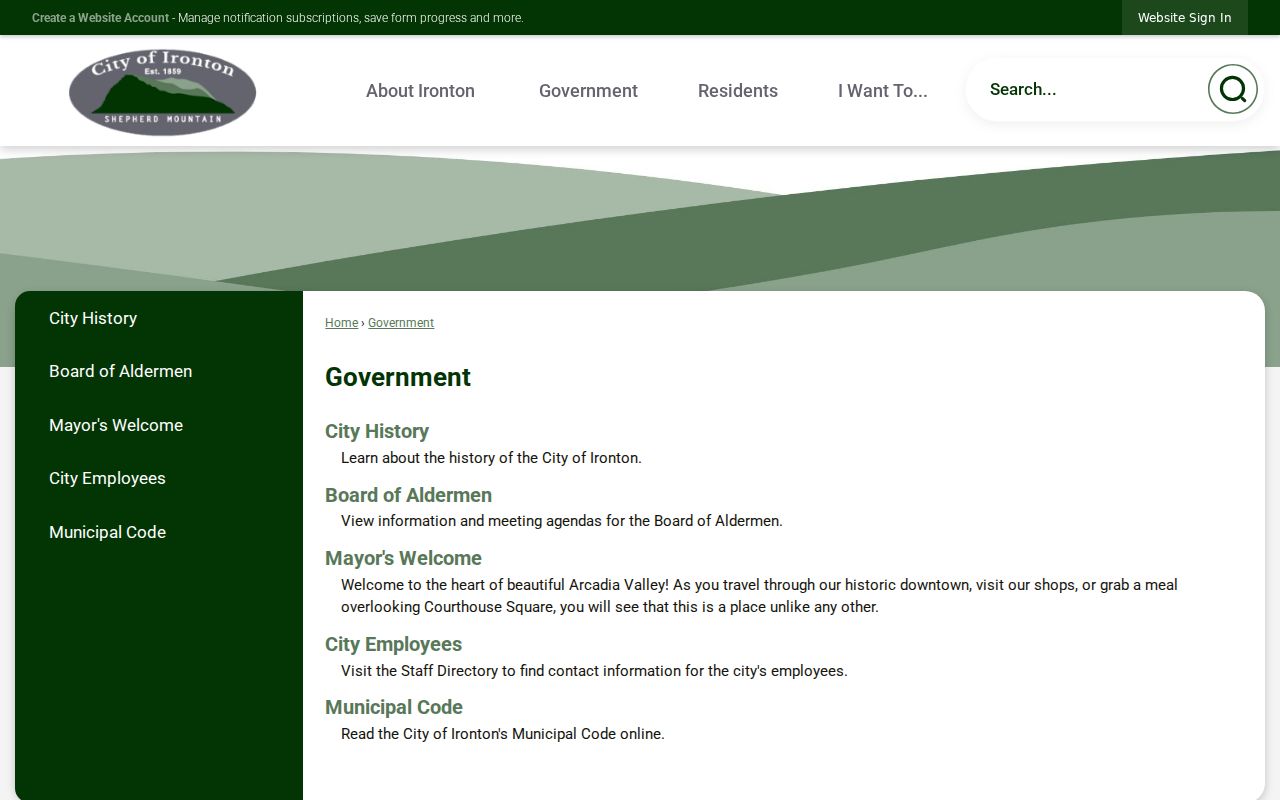The image size is (1280, 800).
Task: Open City Employees heading in main content
Action: 393,644
